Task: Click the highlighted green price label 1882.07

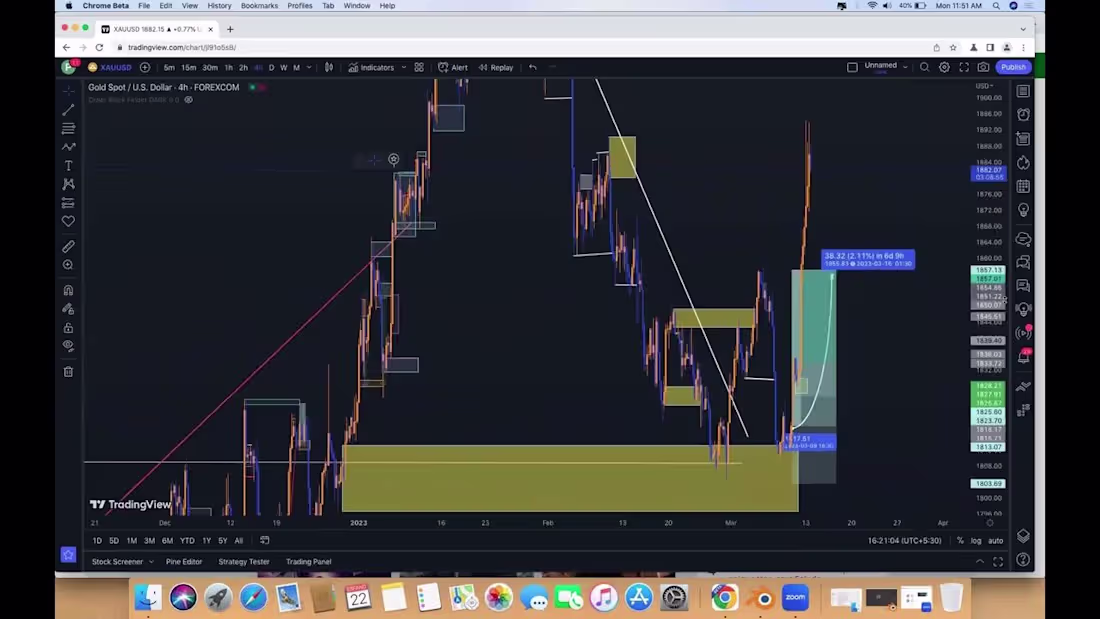Action: click(x=987, y=170)
